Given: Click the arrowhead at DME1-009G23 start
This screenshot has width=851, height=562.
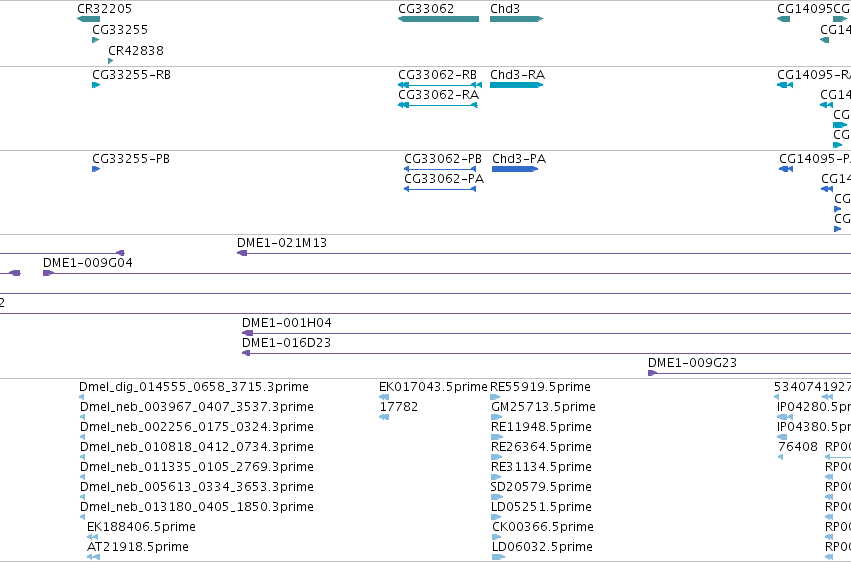Looking at the screenshot, I should coord(652,373).
